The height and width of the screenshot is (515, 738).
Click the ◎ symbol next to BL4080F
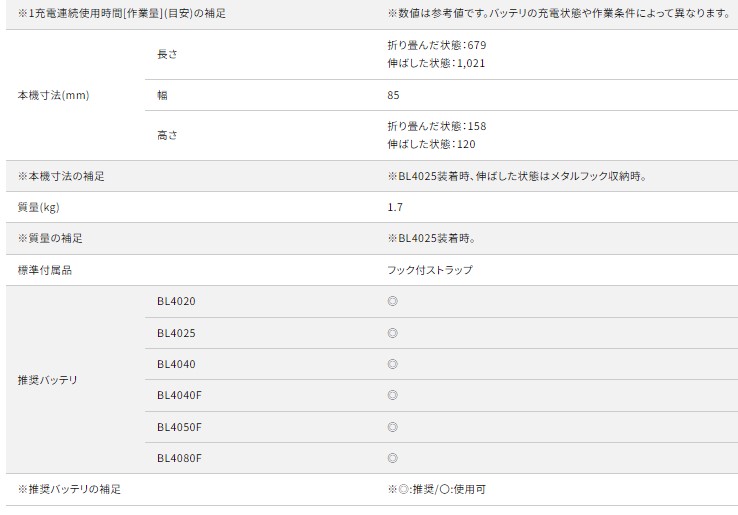(x=392, y=458)
